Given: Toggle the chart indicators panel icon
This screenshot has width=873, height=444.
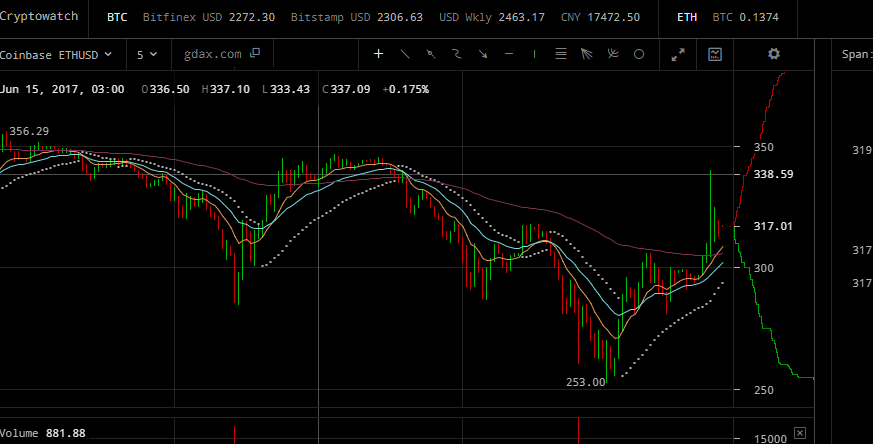Looking at the screenshot, I should pos(715,54).
